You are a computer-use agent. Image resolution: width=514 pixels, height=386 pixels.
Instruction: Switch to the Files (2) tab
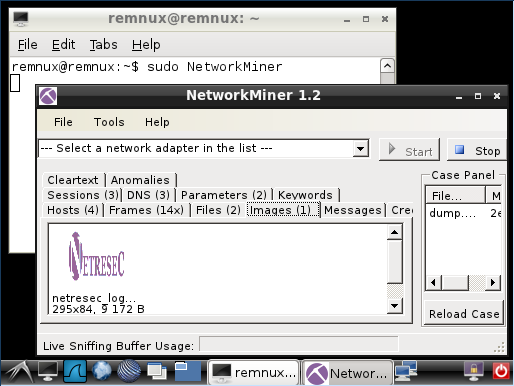click(x=218, y=210)
